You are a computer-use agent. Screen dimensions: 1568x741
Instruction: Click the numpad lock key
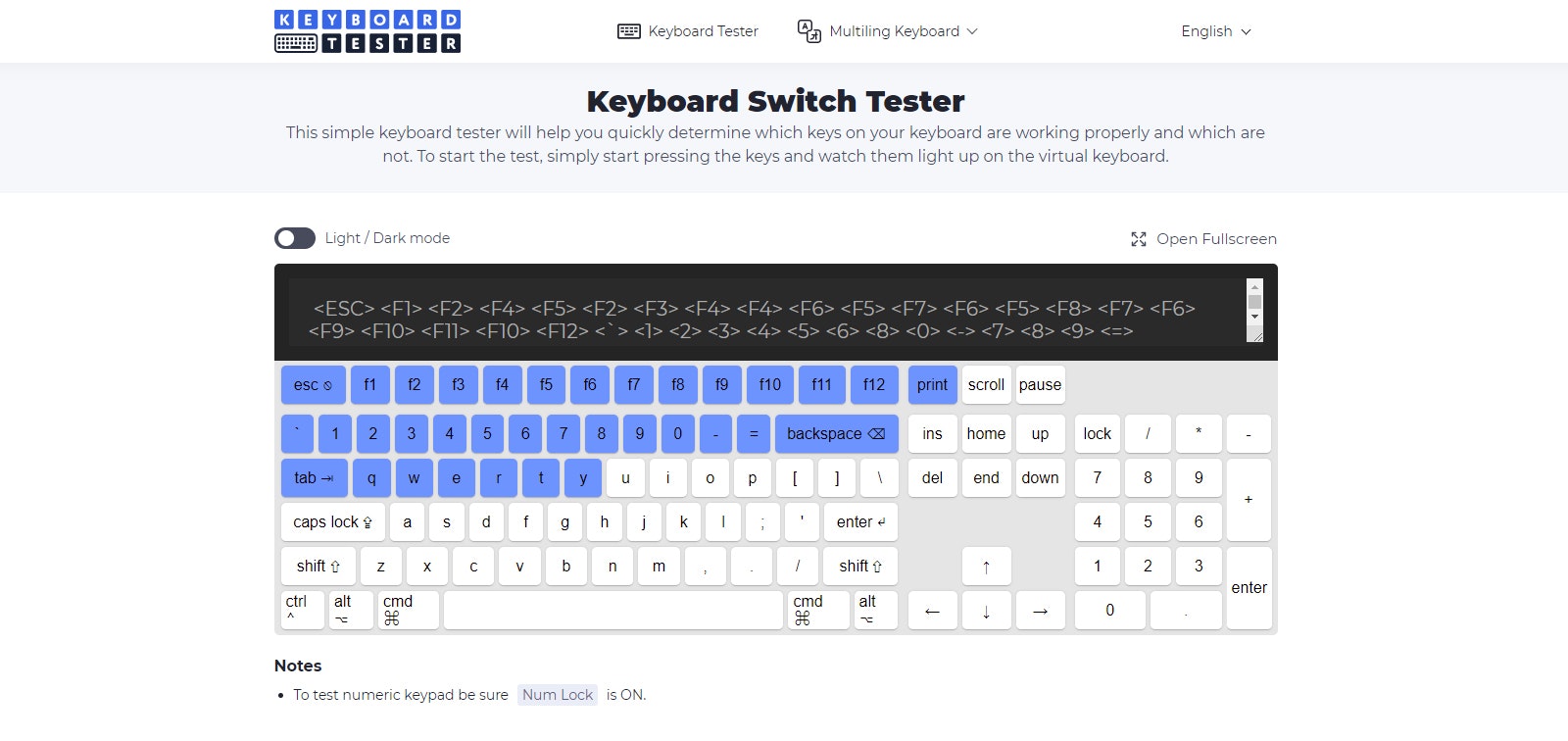[x=1098, y=434]
